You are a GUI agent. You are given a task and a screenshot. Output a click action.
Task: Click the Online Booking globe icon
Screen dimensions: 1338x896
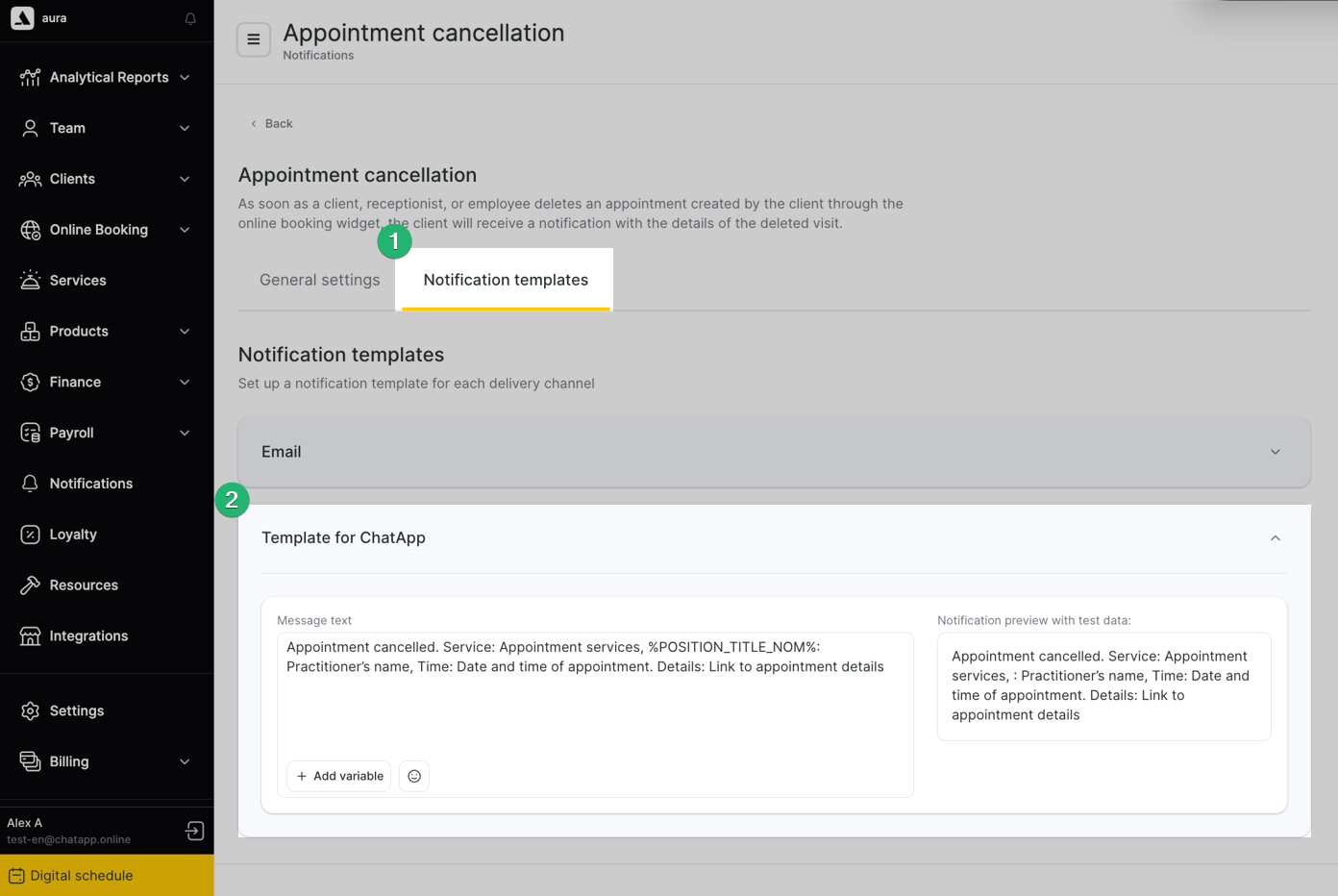[x=31, y=230]
